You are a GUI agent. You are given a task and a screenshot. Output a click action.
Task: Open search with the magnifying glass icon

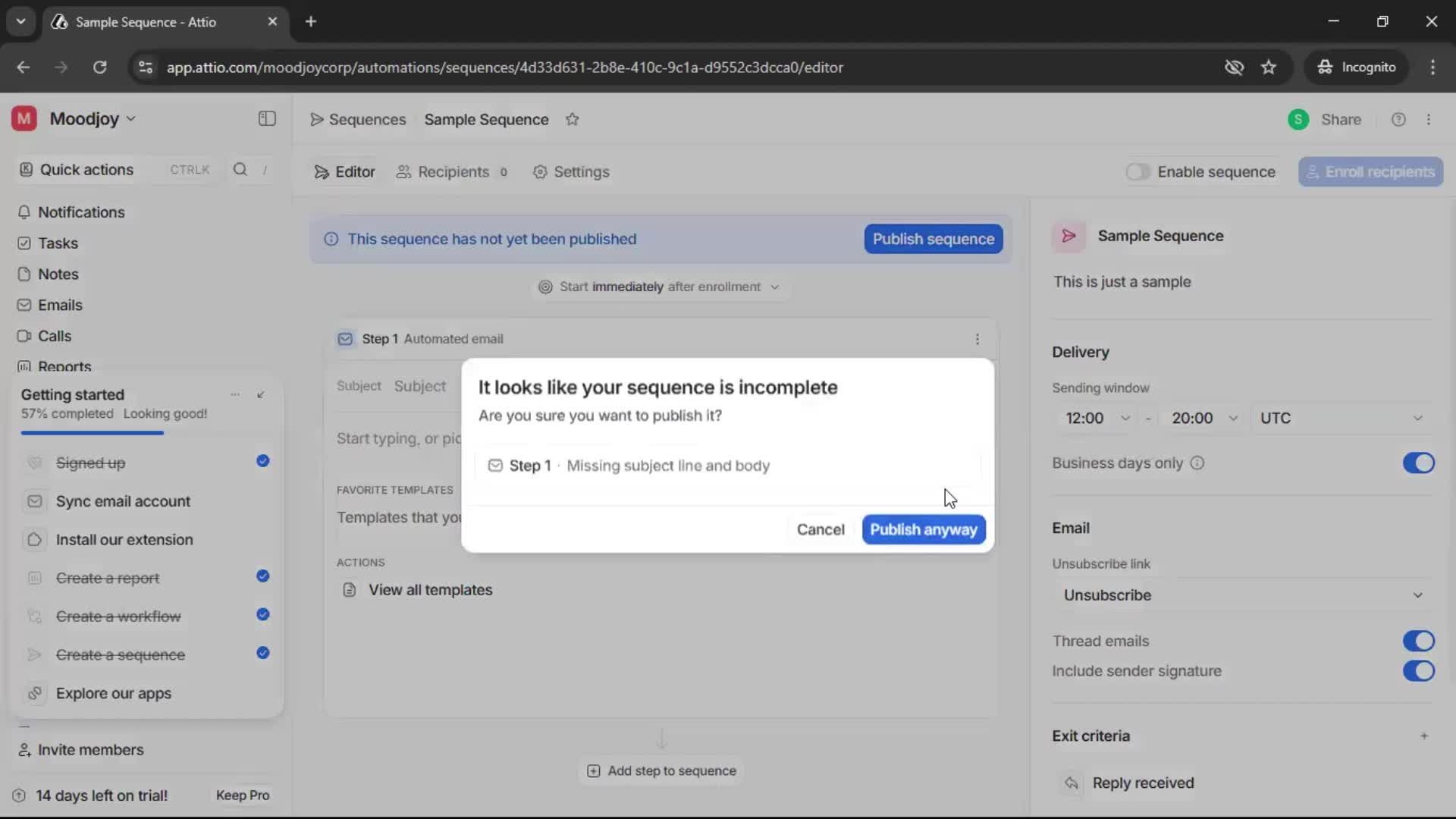240,170
